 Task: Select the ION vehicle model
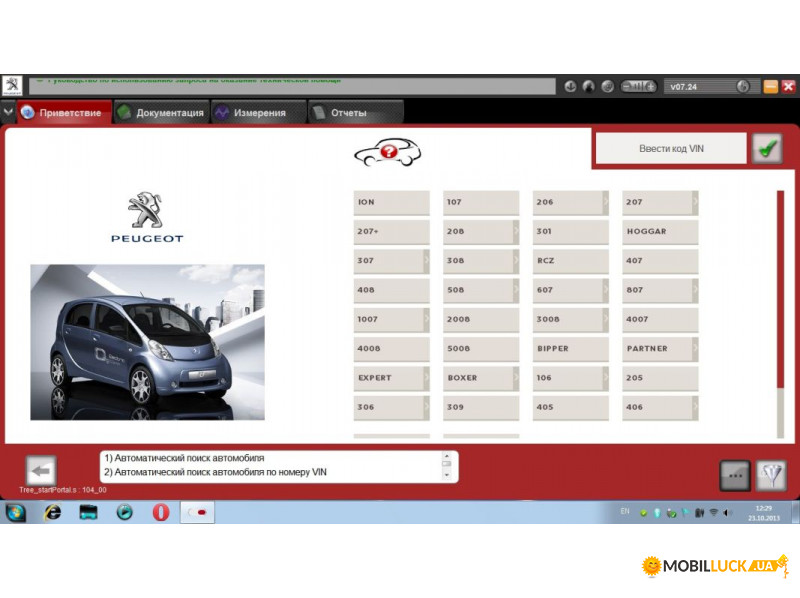(390, 202)
